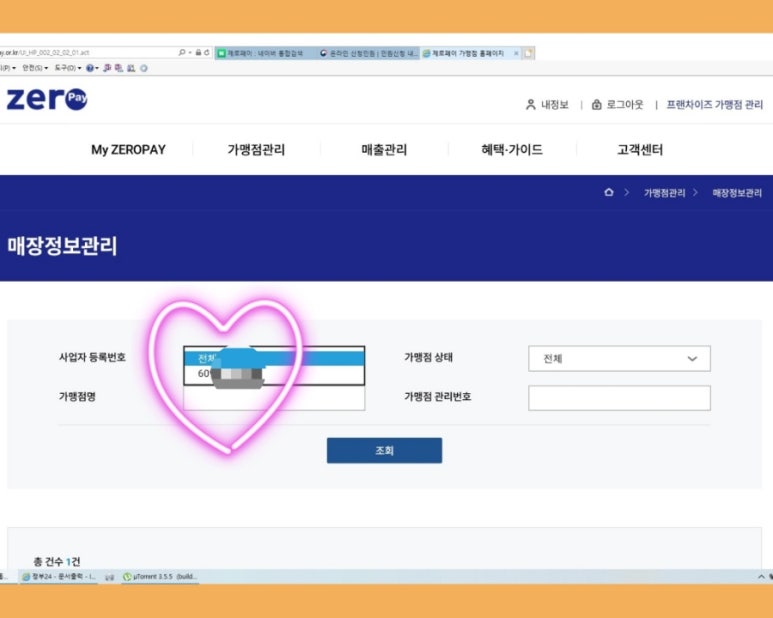This screenshot has height=618, width=773.
Task: Click 매장정보관리 breadcrumb link
Action: (737, 193)
